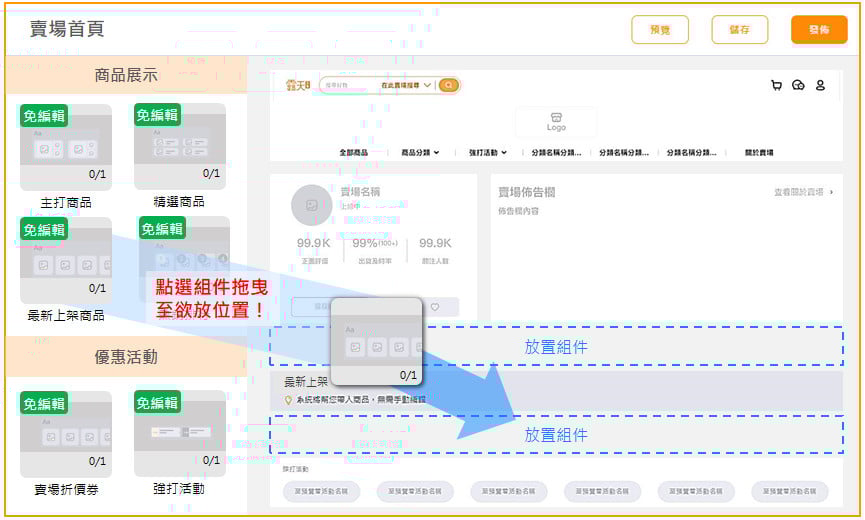
Task: Click the user account icon
Action: point(820,86)
